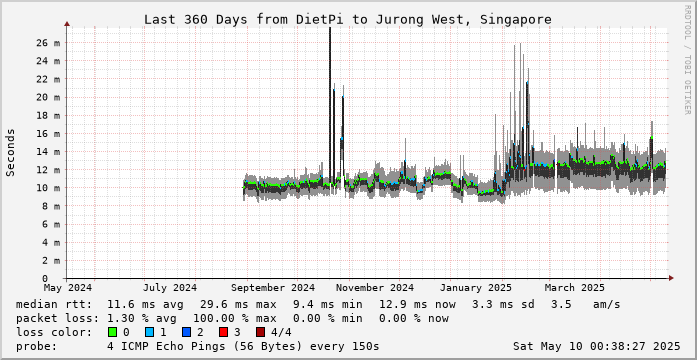Click the Seconds y-axis label
The height and width of the screenshot is (360, 697).
11,152
